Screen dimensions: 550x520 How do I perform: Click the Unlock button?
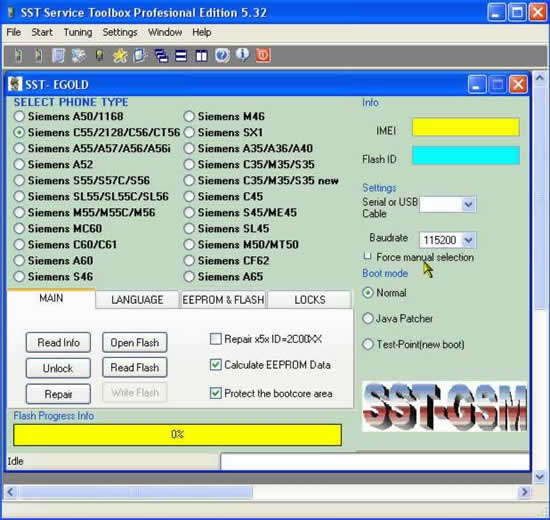[58, 368]
